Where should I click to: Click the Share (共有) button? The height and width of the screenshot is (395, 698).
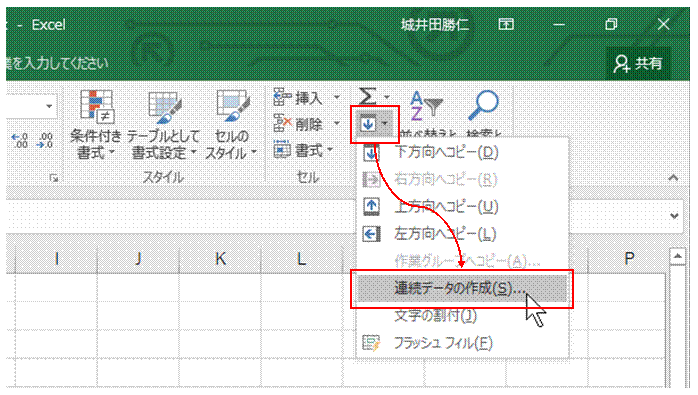pyautogui.click(x=639, y=64)
